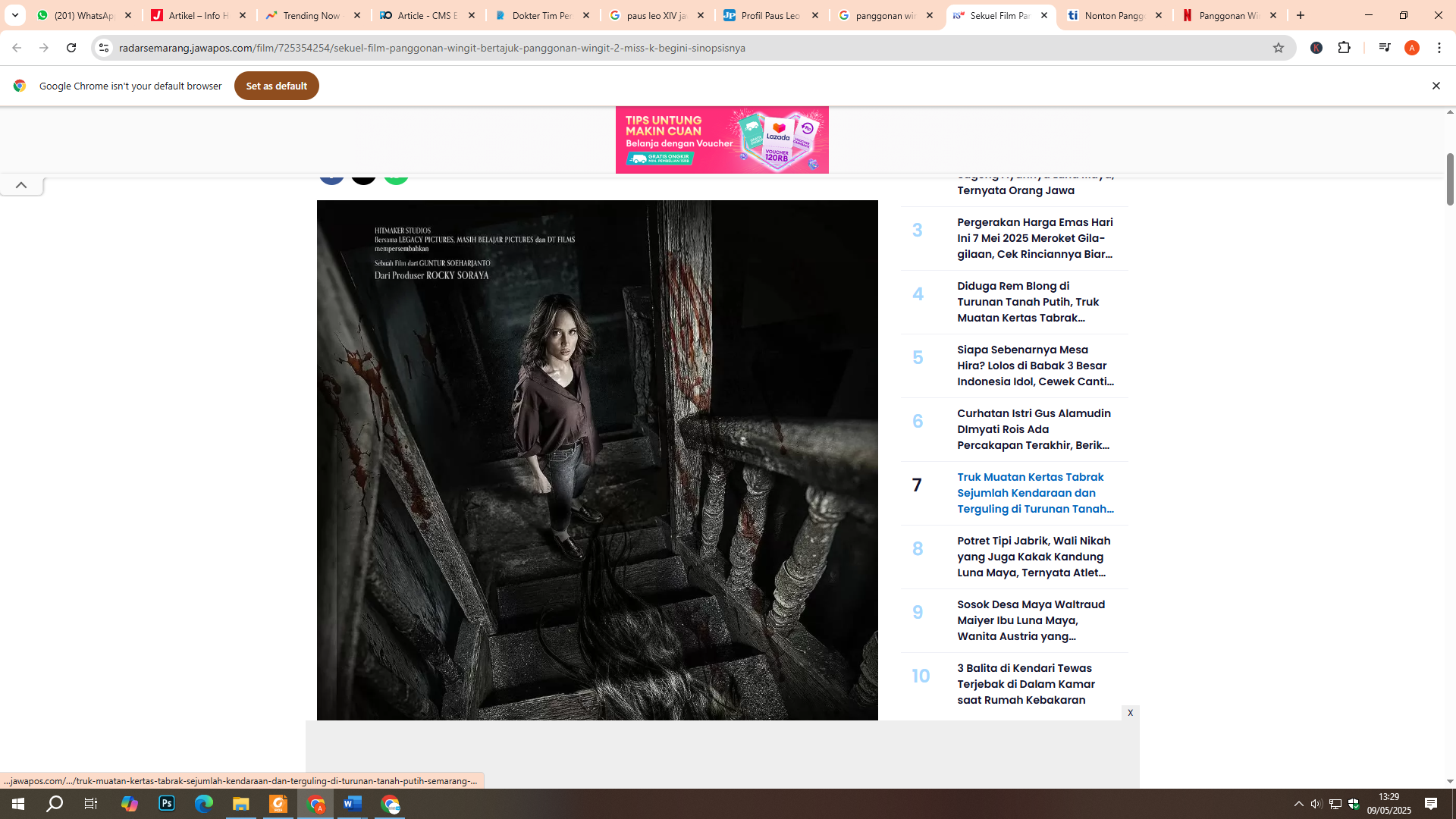Open article Sosok Desa Maya Waltraud Maiyer

1031,620
